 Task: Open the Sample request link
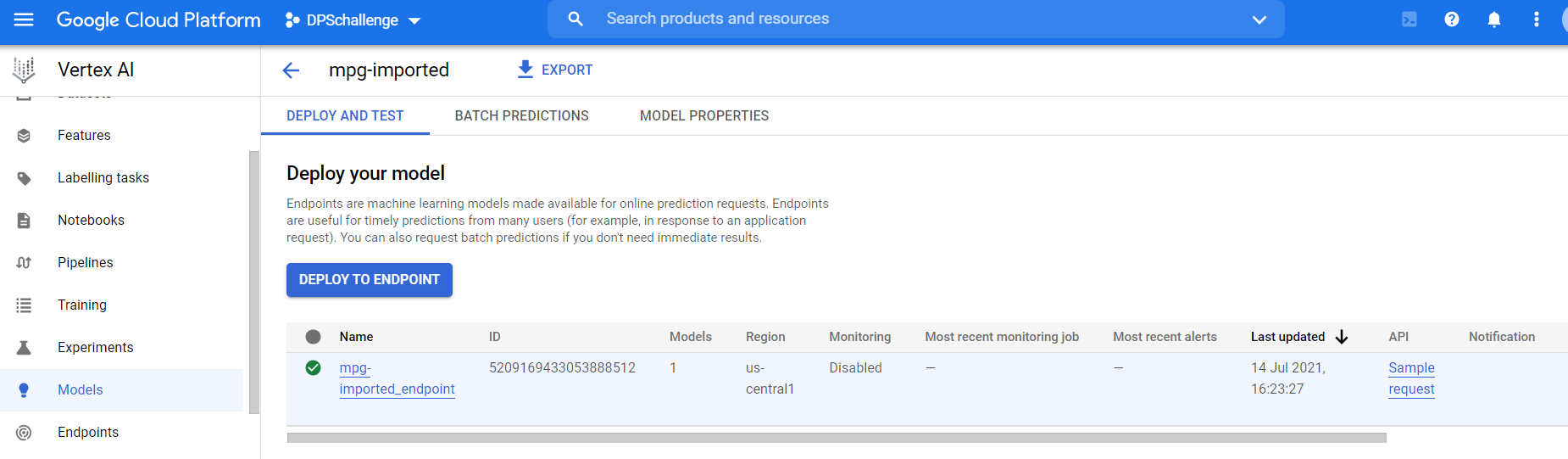pos(1411,378)
